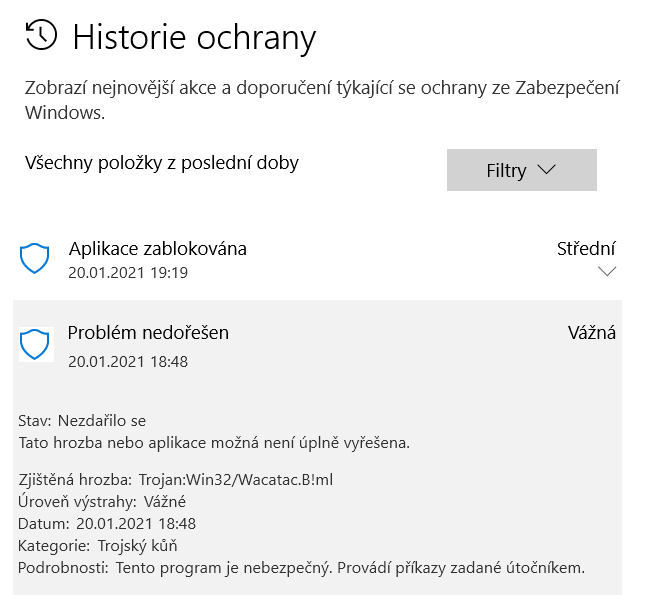Select the "Kategorie: Trojský kůň" line
This screenshot has height=595, width=651.
click(98, 546)
